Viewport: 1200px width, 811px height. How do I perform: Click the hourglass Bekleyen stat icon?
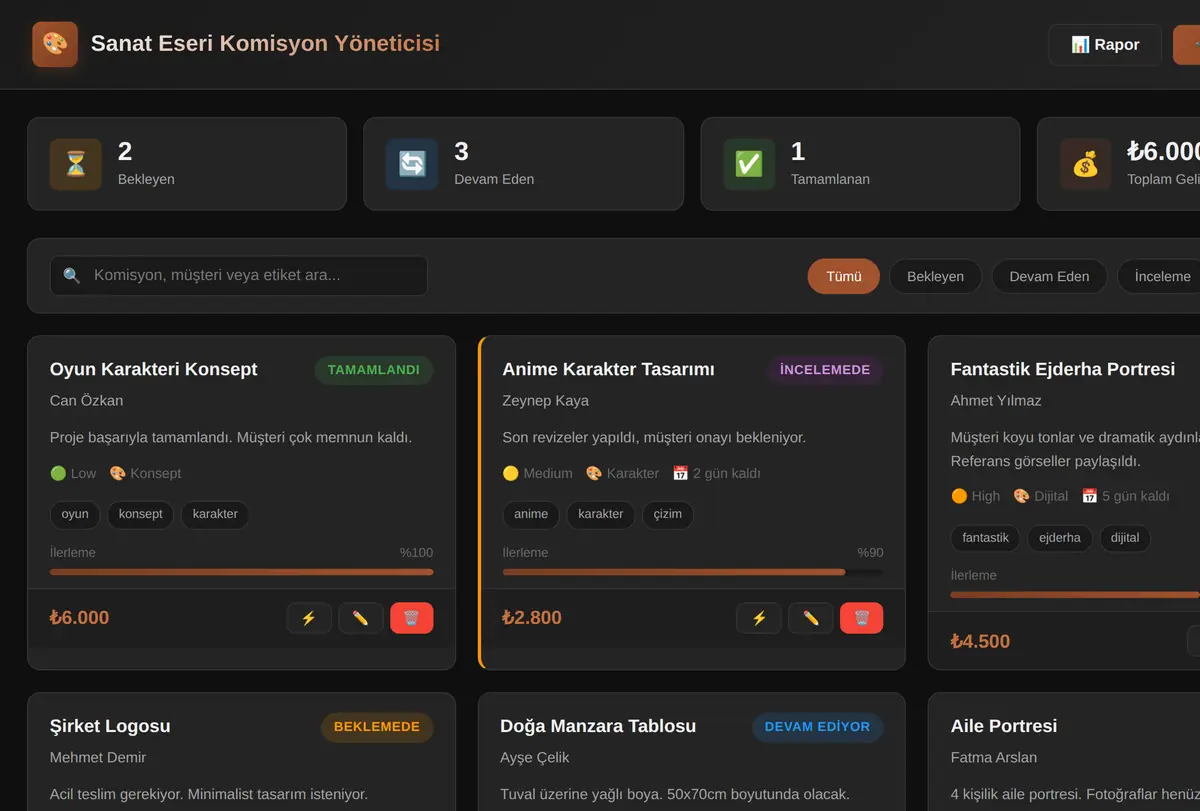point(76,164)
